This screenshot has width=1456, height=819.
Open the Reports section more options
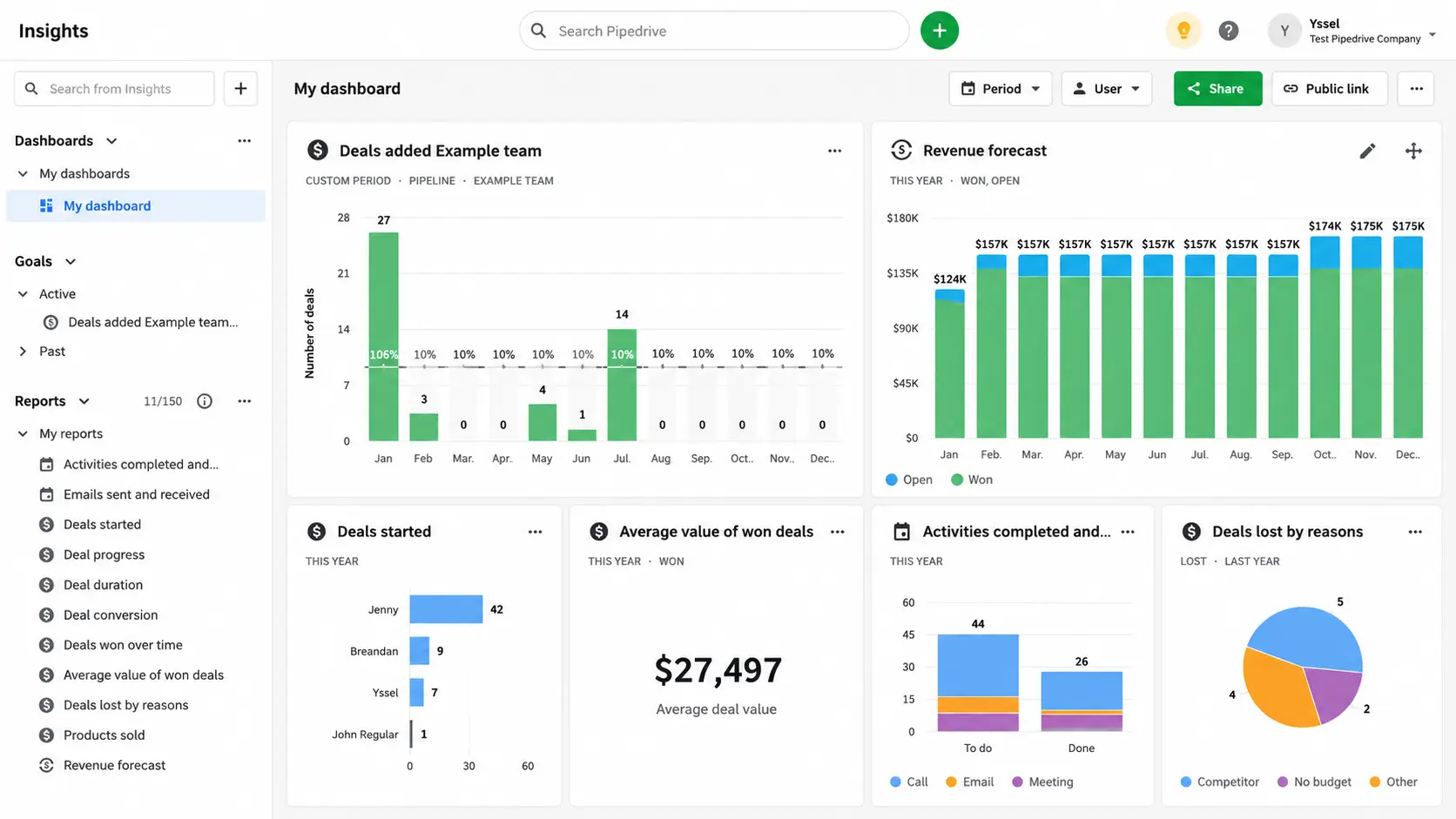point(244,401)
